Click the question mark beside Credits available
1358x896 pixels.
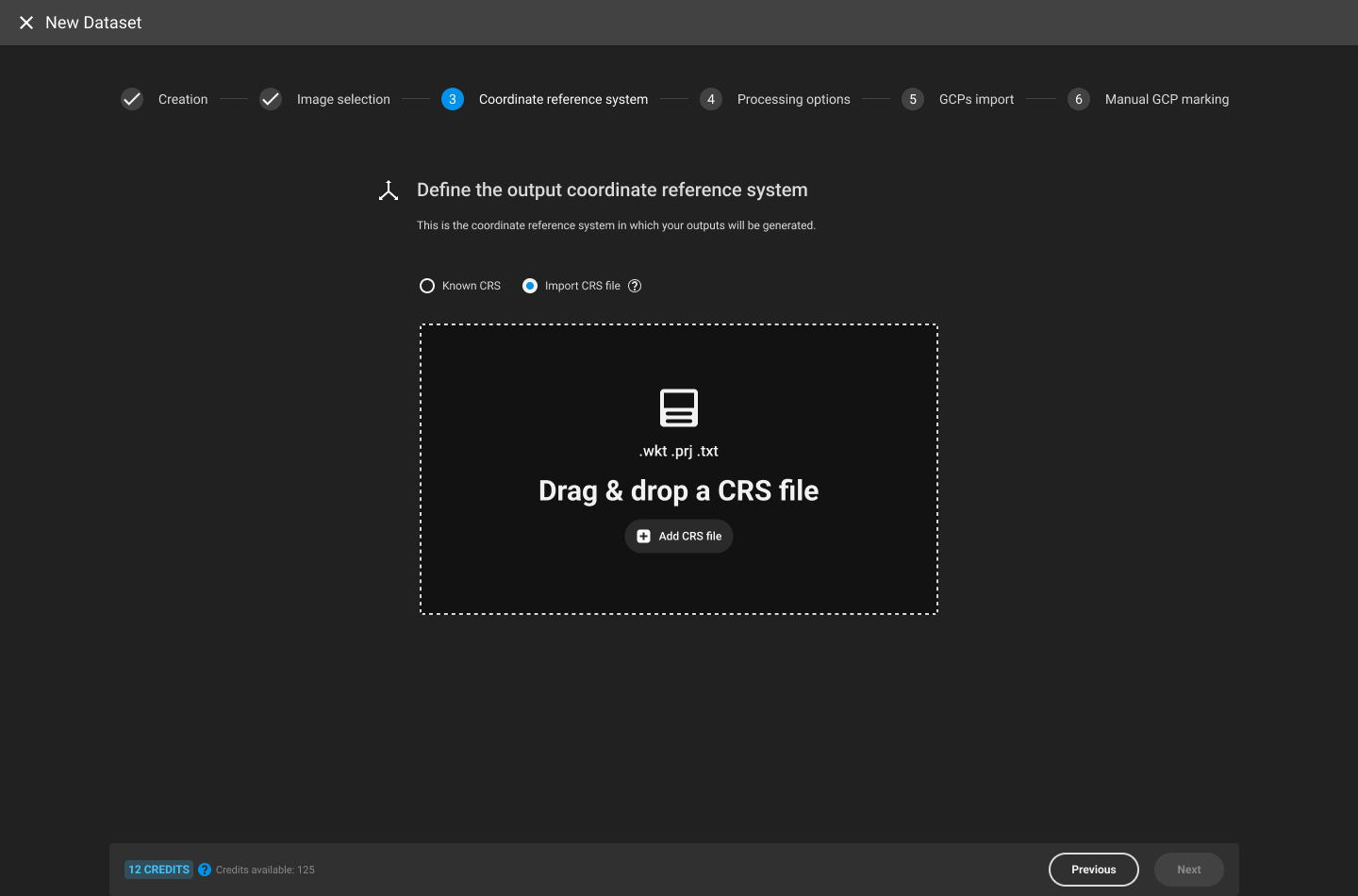coord(205,870)
